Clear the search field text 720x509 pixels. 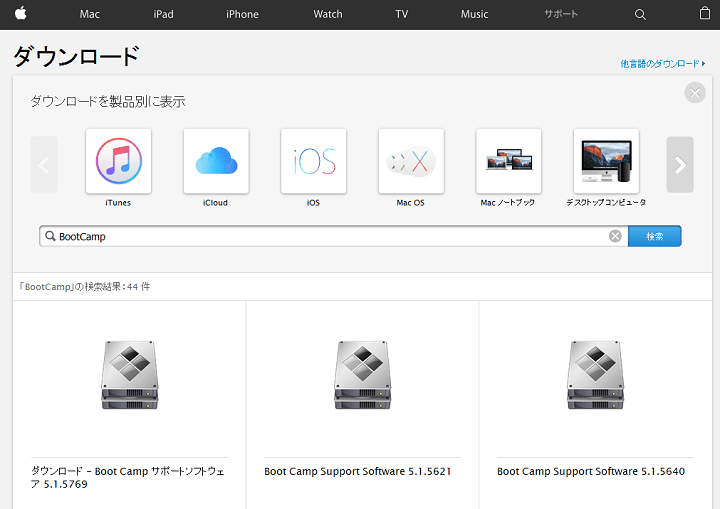click(615, 236)
